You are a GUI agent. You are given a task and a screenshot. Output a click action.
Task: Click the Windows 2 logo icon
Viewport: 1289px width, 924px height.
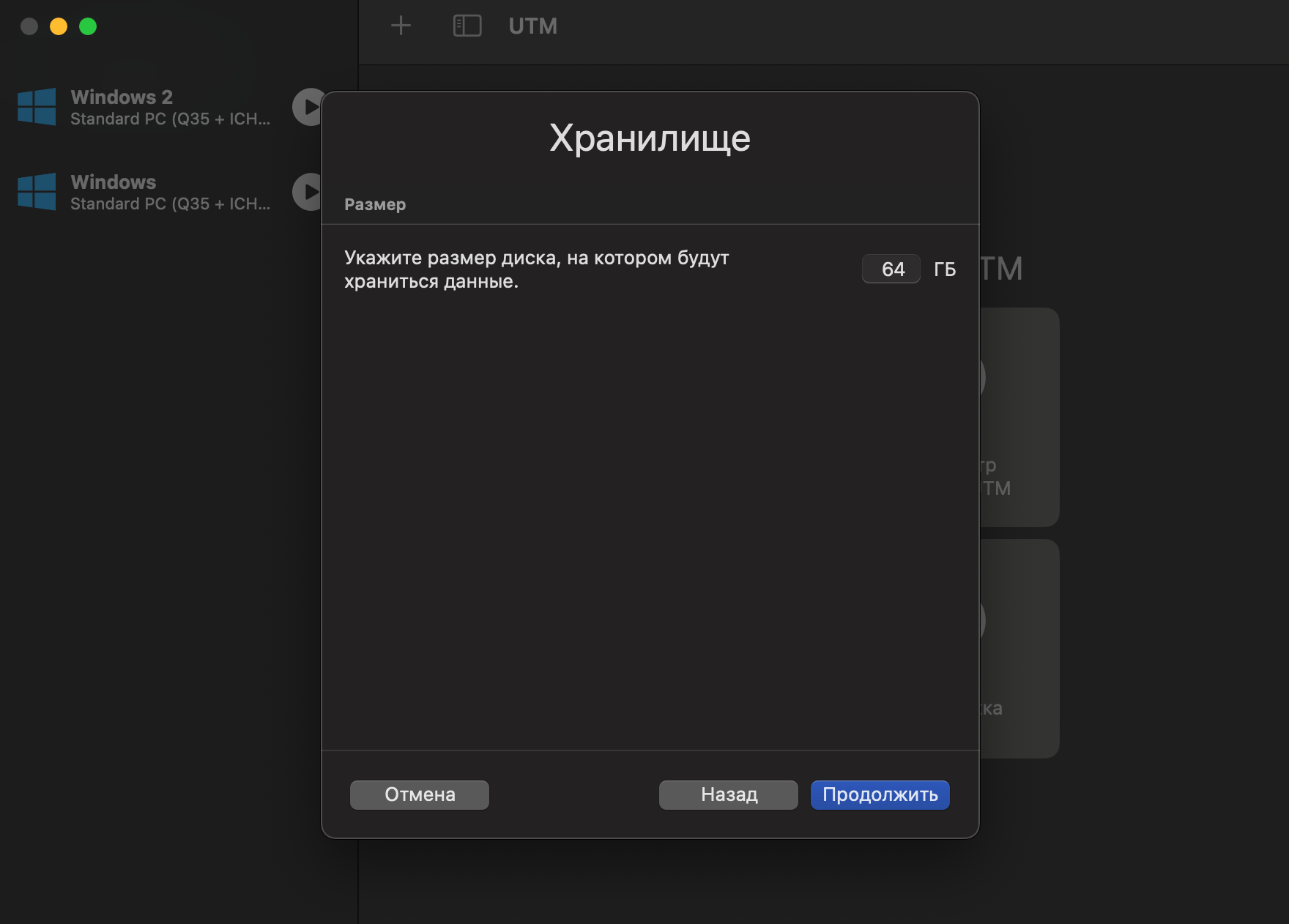[37, 107]
